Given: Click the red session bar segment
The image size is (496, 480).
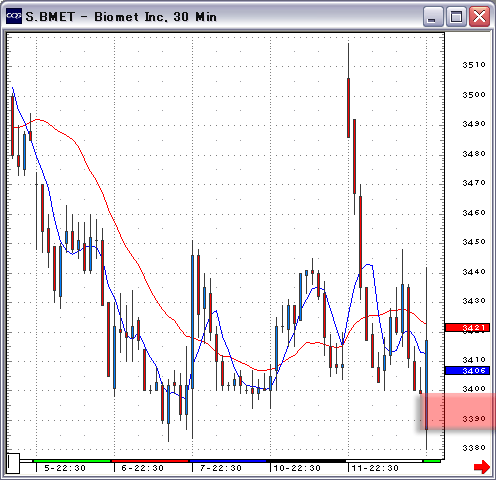Looking at the screenshot, I should [150, 461].
